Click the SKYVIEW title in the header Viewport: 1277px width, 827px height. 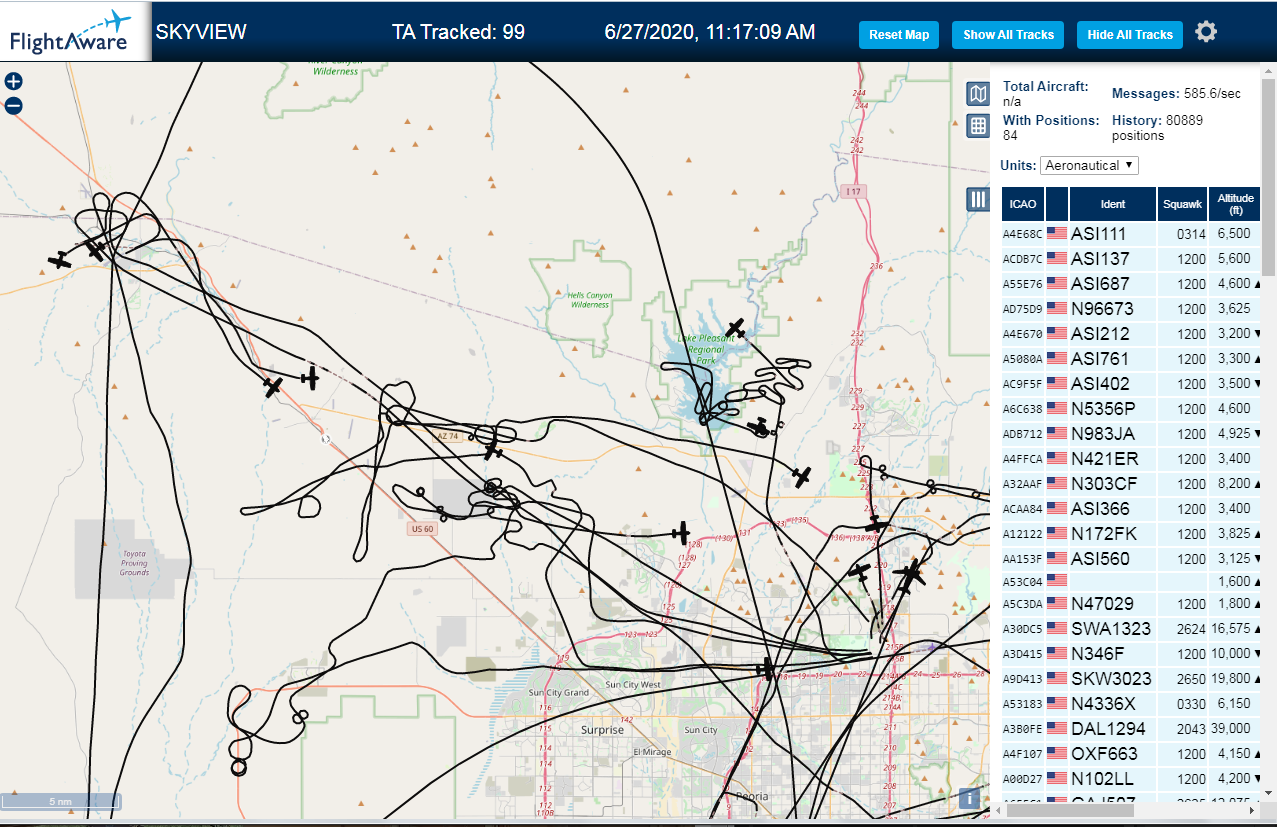pyautogui.click(x=201, y=32)
